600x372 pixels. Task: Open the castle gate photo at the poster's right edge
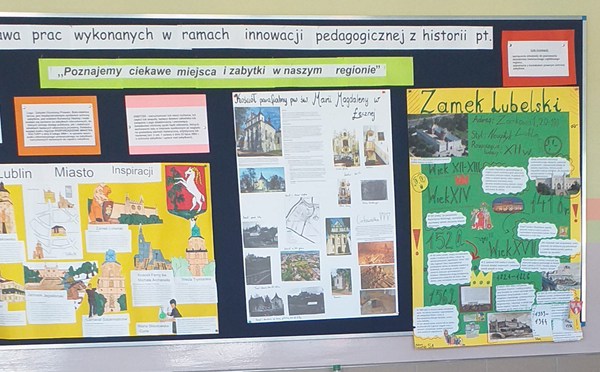(558, 184)
